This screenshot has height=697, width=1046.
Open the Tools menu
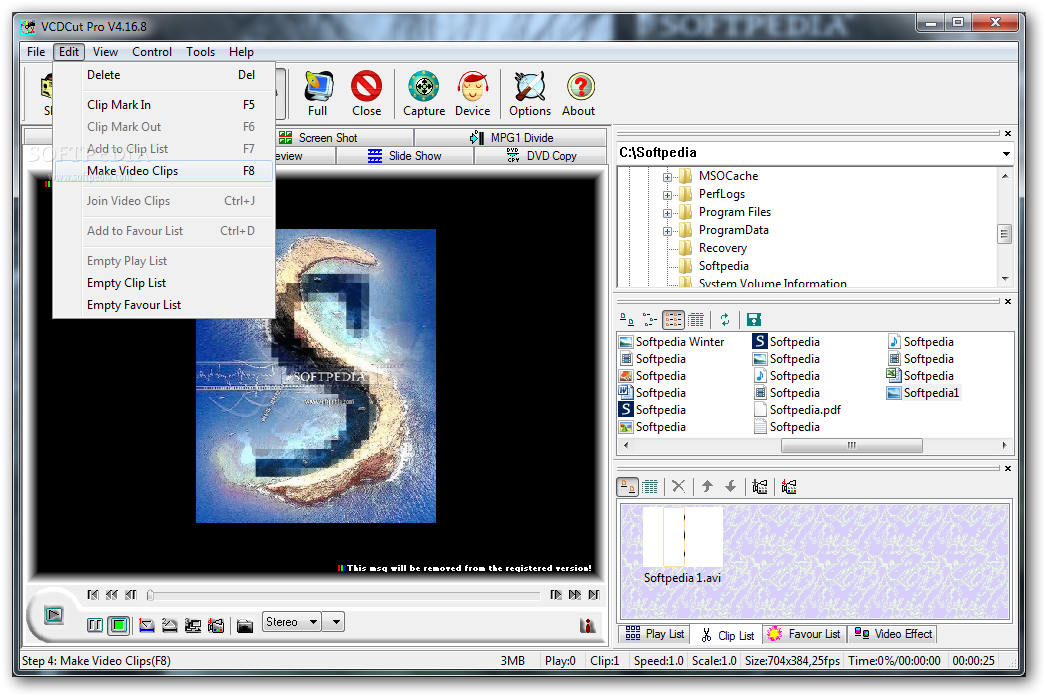tap(200, 51)
